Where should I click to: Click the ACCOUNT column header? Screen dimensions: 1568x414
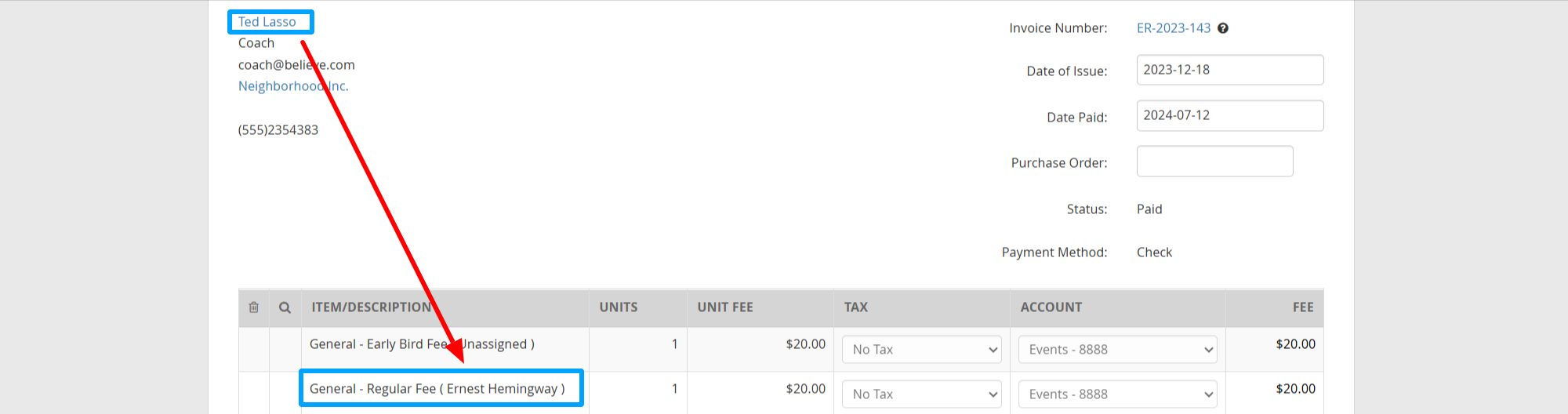click(x=1051, y=307)
